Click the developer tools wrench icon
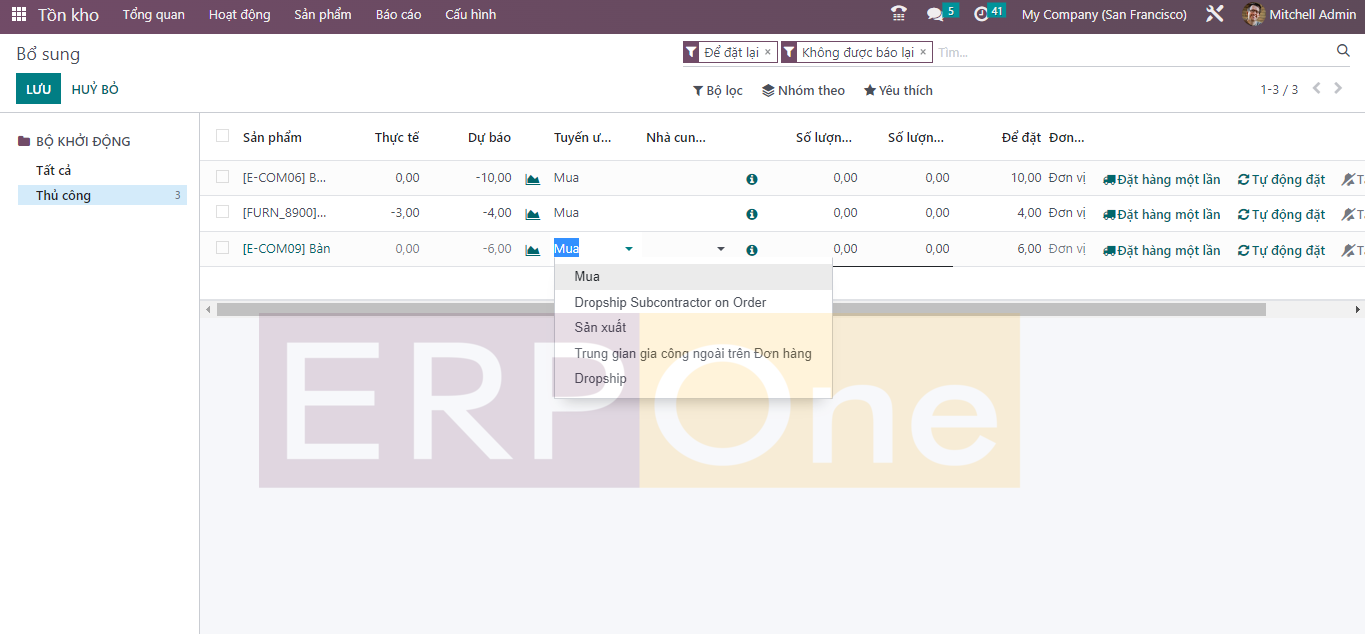The image size is (1365, 634). [1215, 14]
